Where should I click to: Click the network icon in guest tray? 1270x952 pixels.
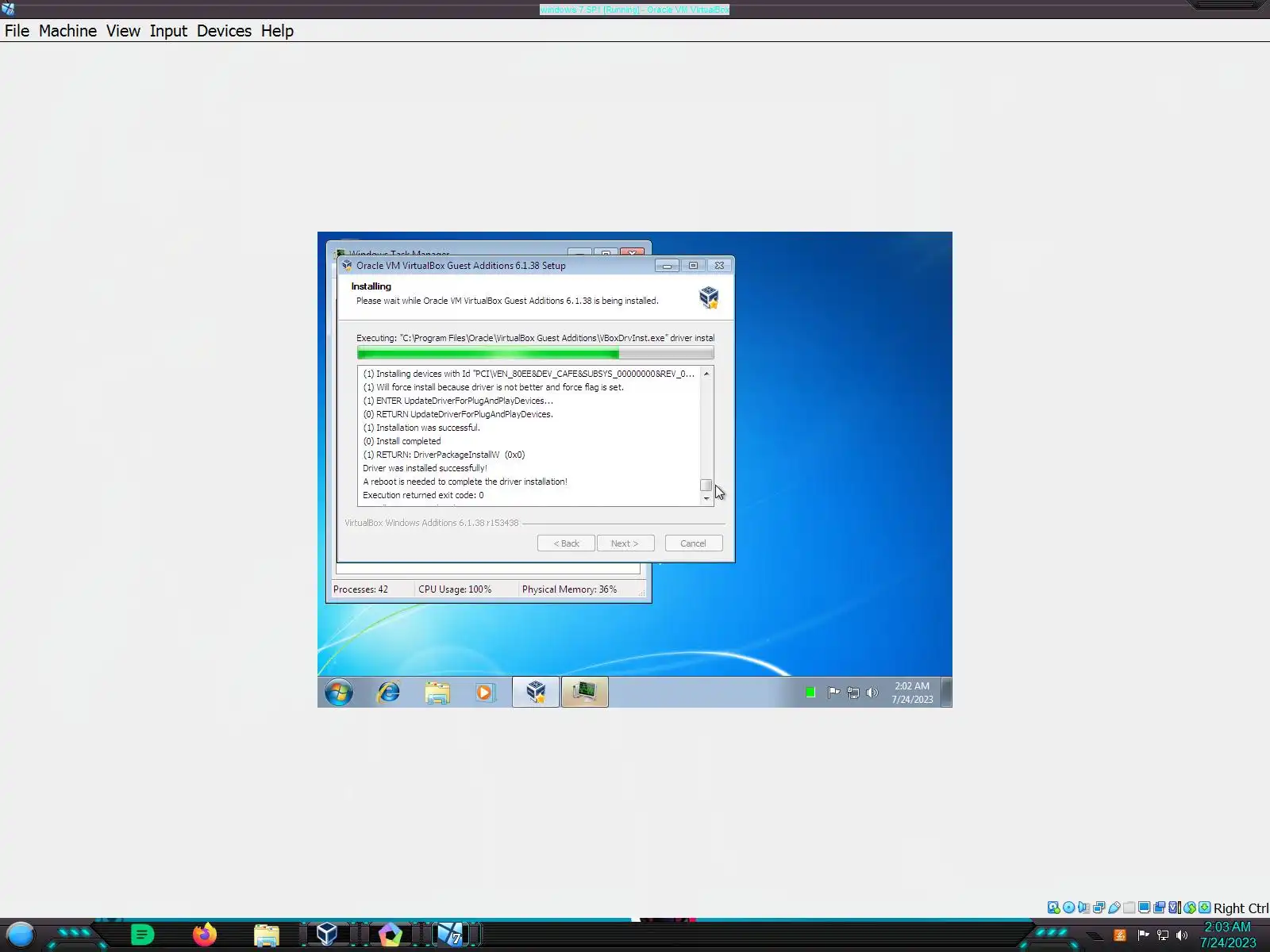point(853,693)
